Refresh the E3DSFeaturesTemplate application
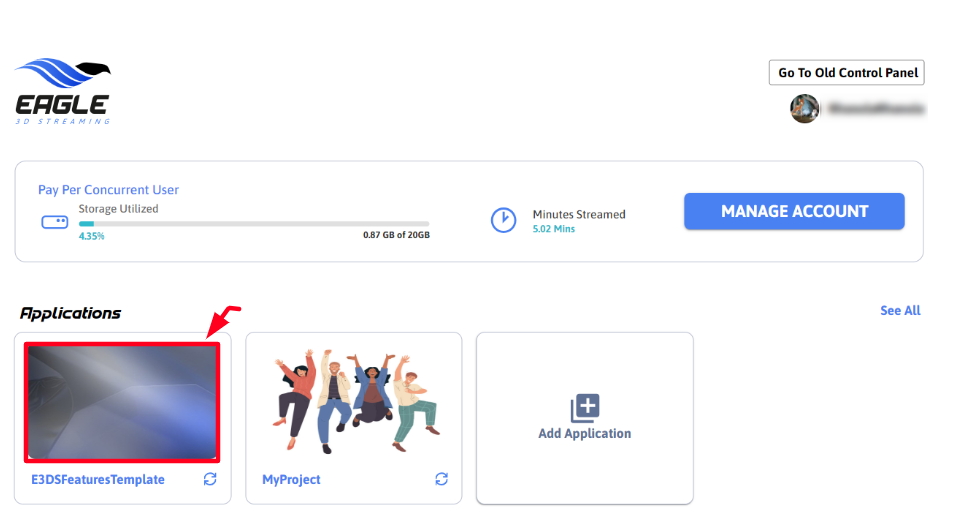Viewport: 956px width, 525px height. pyautogui.click(x=210, y=479)
